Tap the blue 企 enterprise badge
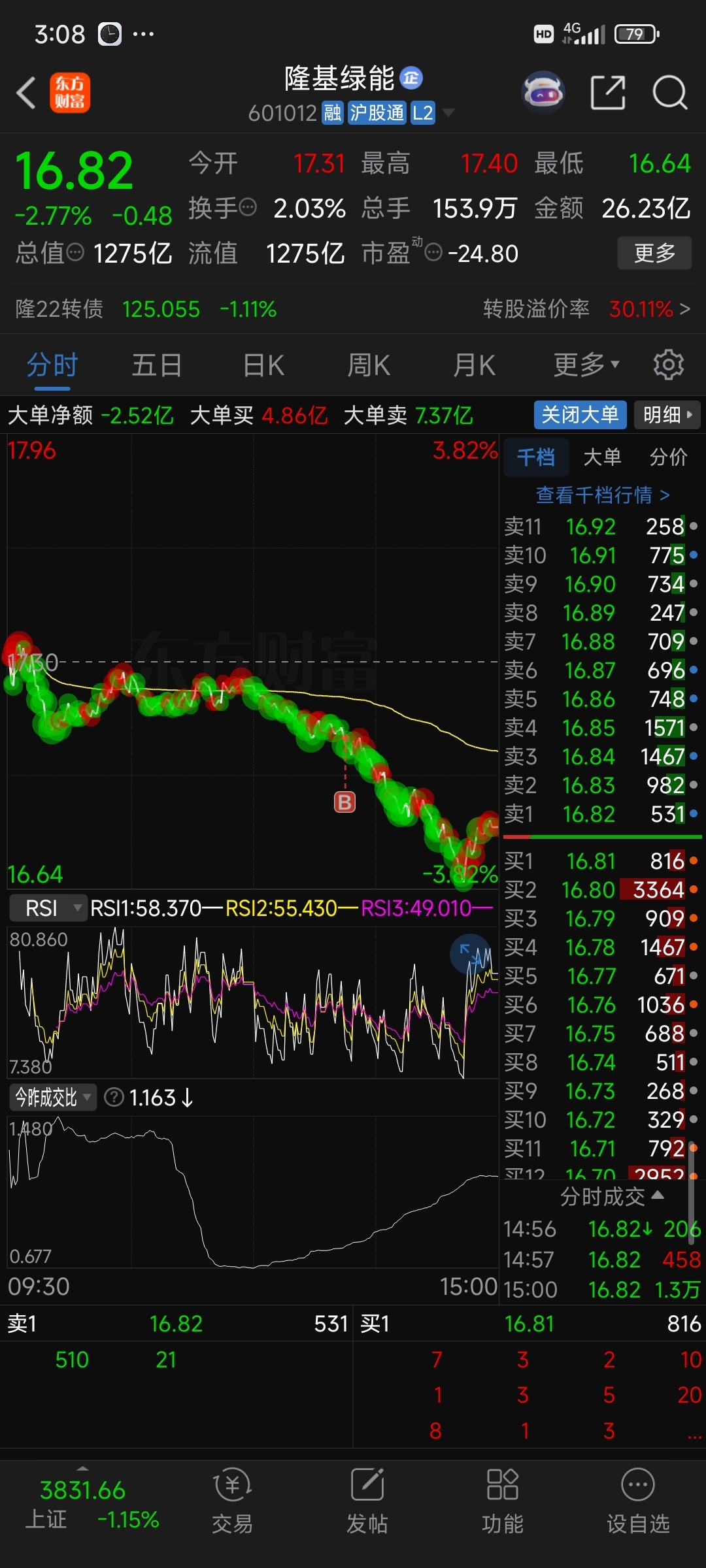 (x=411, y=78)
